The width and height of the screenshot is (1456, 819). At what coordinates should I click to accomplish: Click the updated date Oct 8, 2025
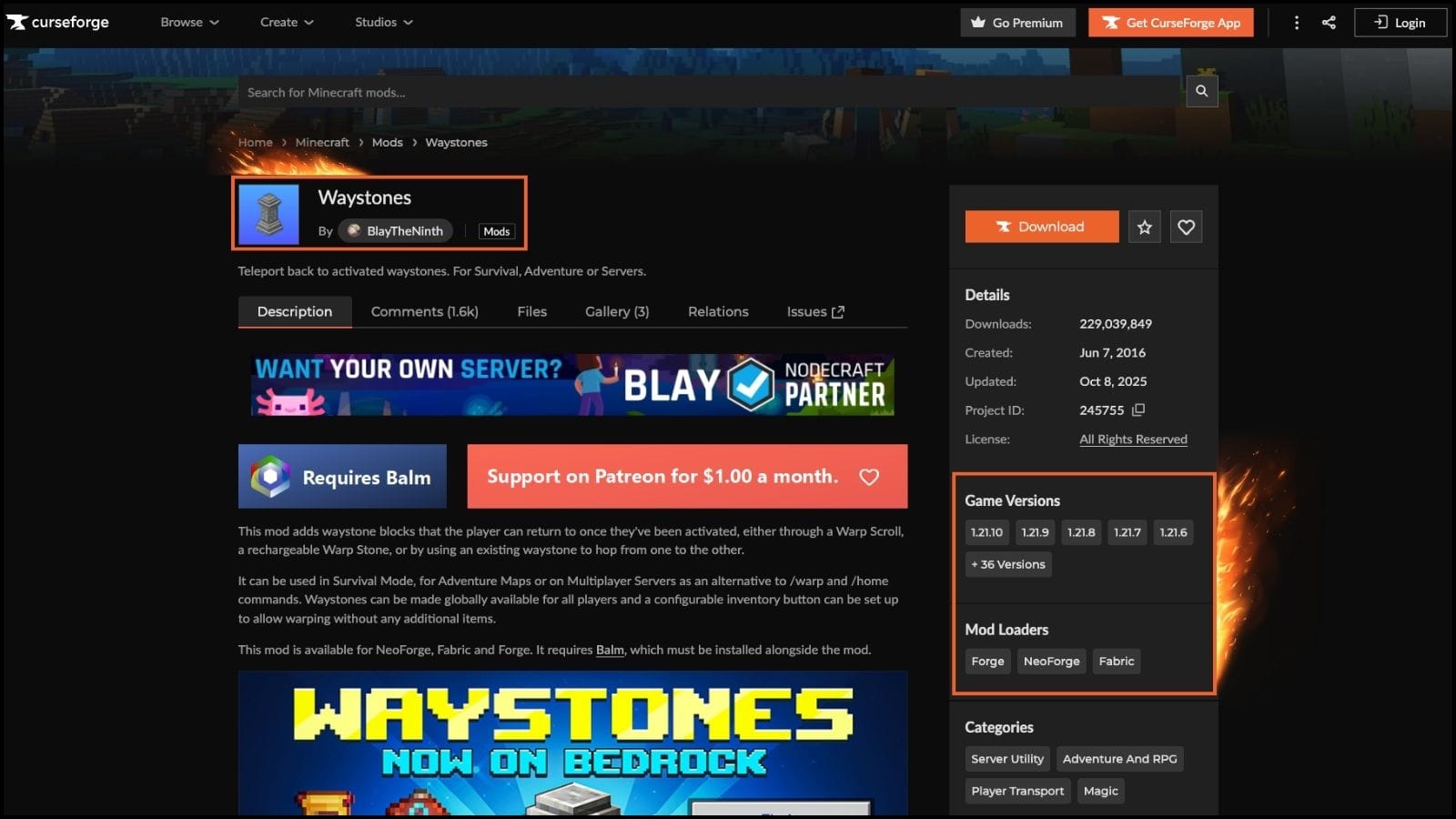1113,382
